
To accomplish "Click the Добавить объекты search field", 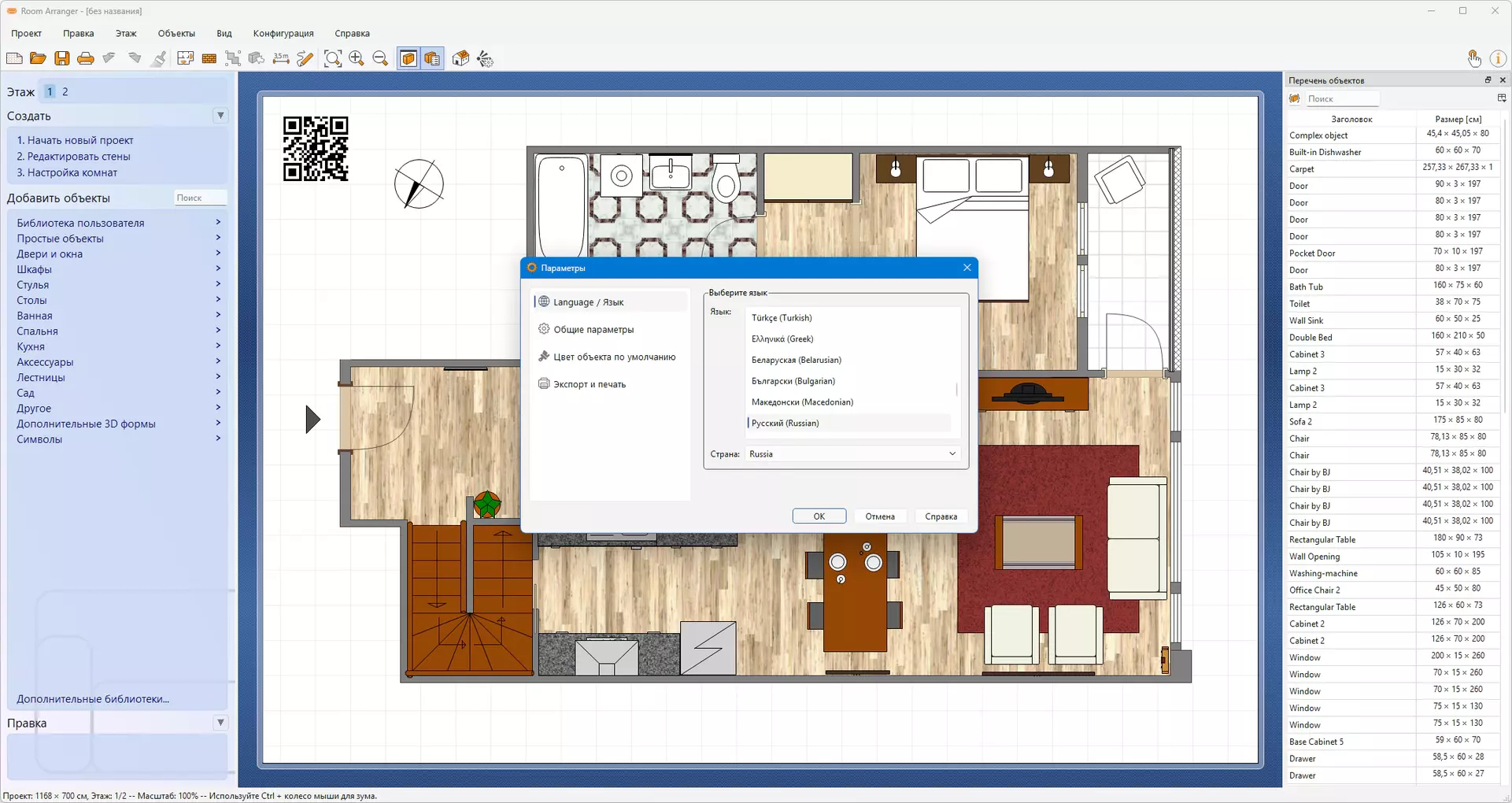I will pyautogui.click(x=200, y=198).
